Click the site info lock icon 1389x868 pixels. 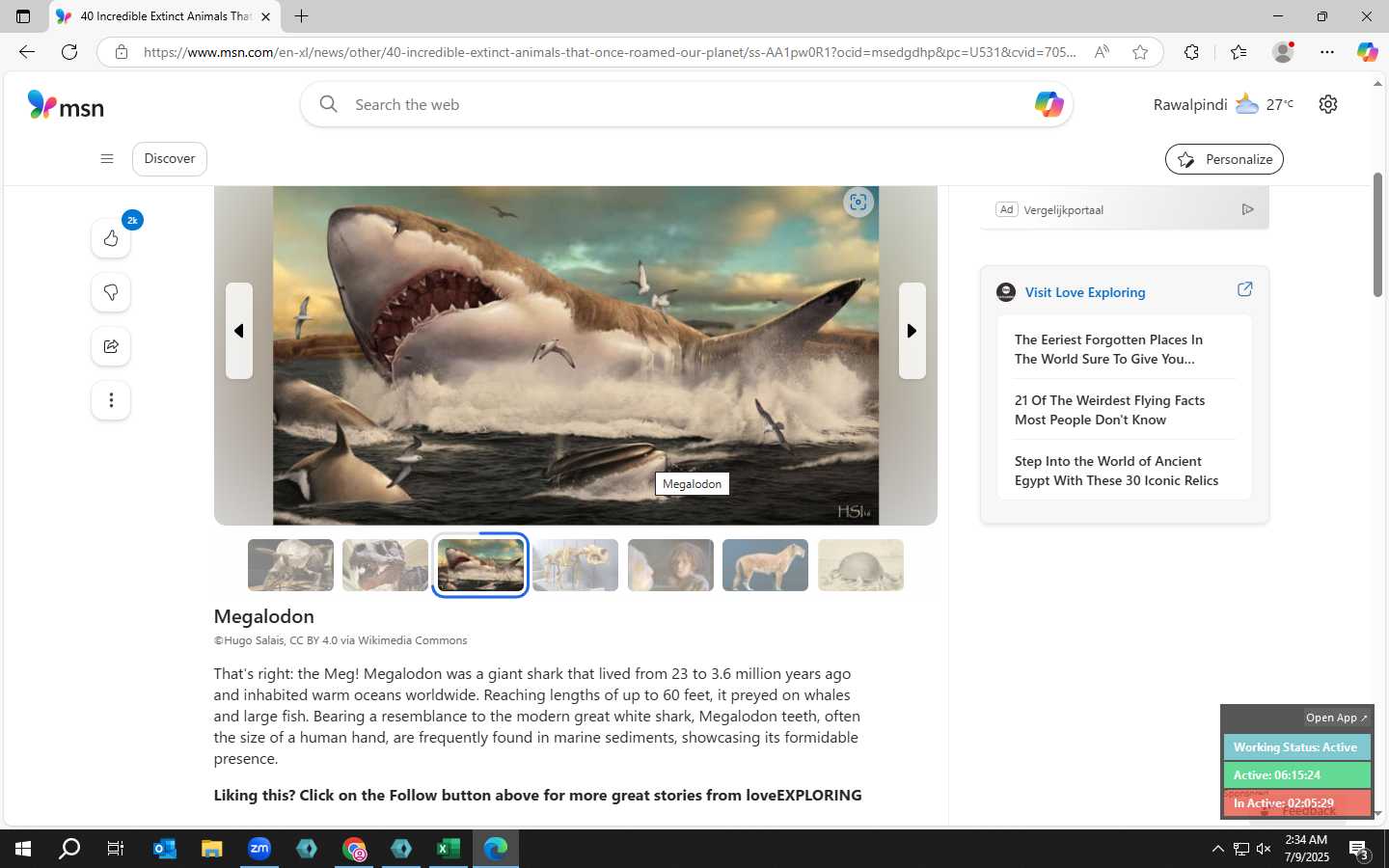point(122,52)
